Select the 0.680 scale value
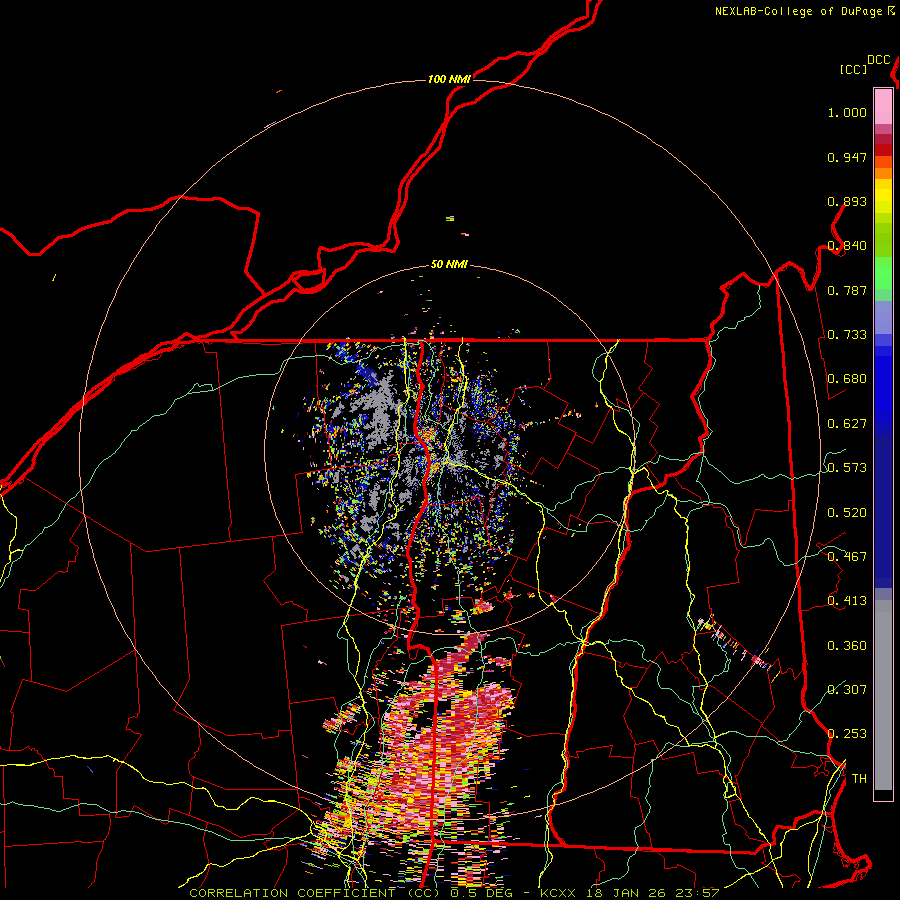Viewport: 900px width, 900px height. coord(847,379)
